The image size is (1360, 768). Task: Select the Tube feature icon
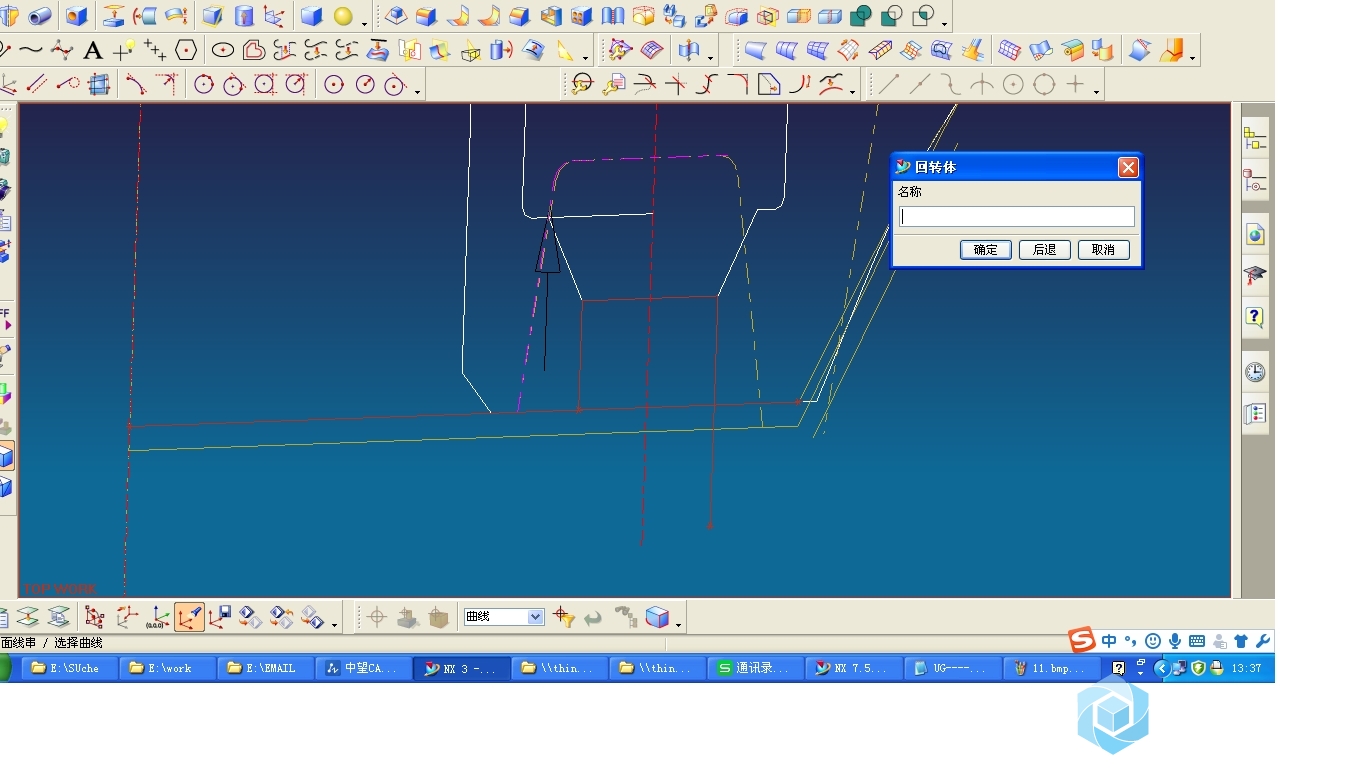click(40, 16)
